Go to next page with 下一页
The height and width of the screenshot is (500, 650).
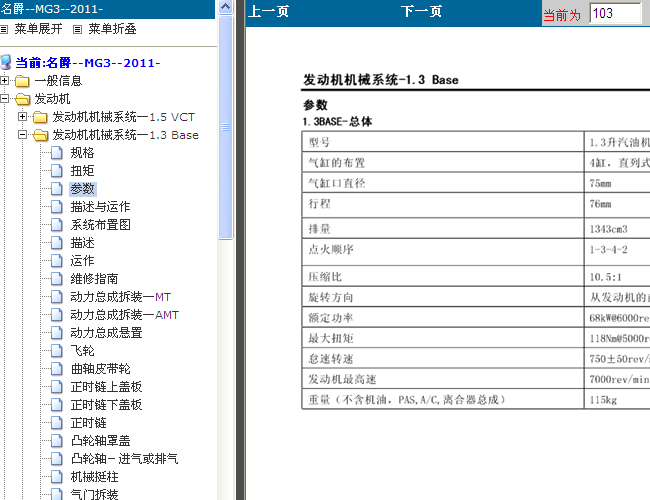click(421, 11)
